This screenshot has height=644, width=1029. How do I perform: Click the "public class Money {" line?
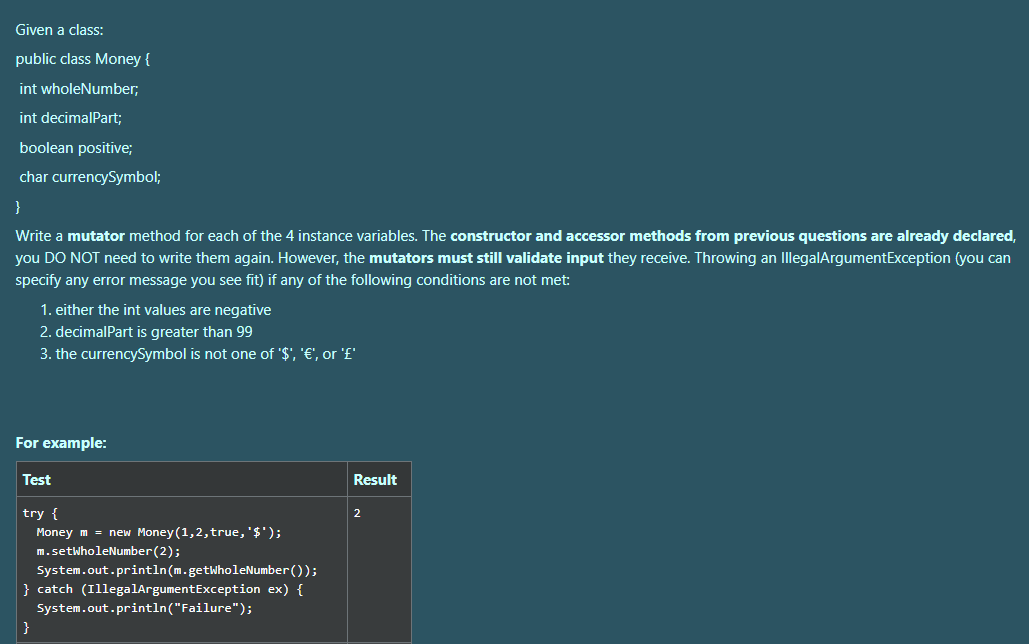(83, 59)
